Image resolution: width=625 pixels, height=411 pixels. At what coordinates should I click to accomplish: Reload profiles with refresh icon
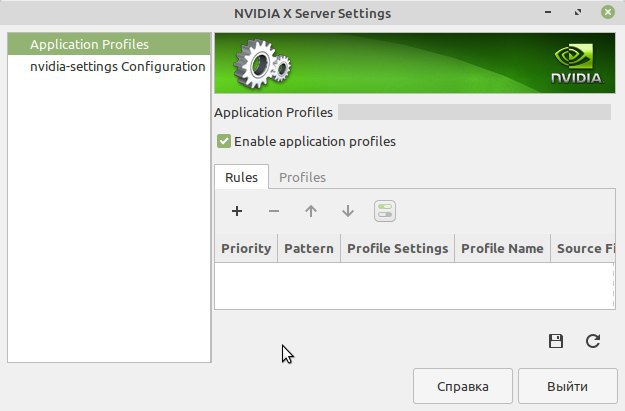(593, 341)
